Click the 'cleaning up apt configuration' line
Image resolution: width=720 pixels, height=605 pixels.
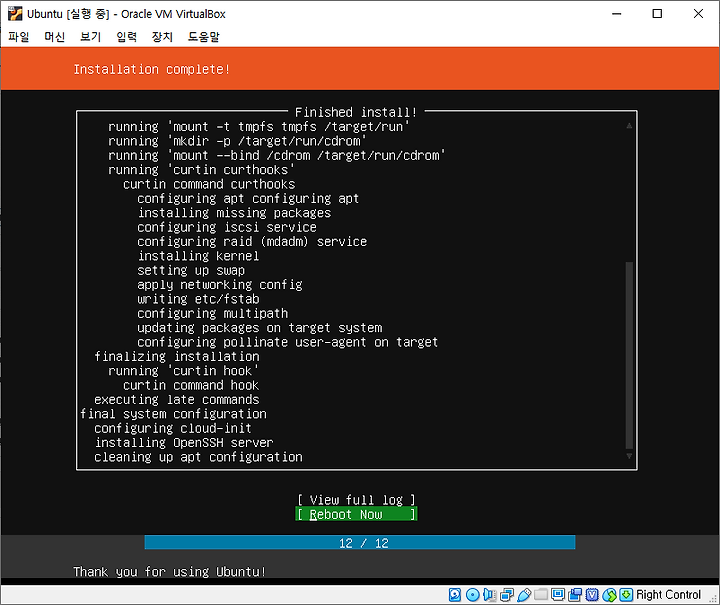(x=198, y=457)
